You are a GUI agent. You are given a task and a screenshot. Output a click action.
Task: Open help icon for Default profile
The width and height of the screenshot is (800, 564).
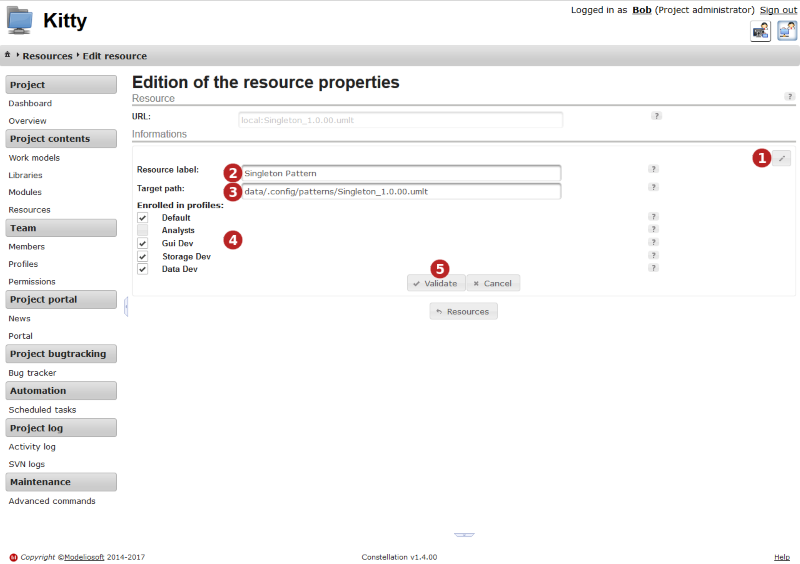[653, 217]
